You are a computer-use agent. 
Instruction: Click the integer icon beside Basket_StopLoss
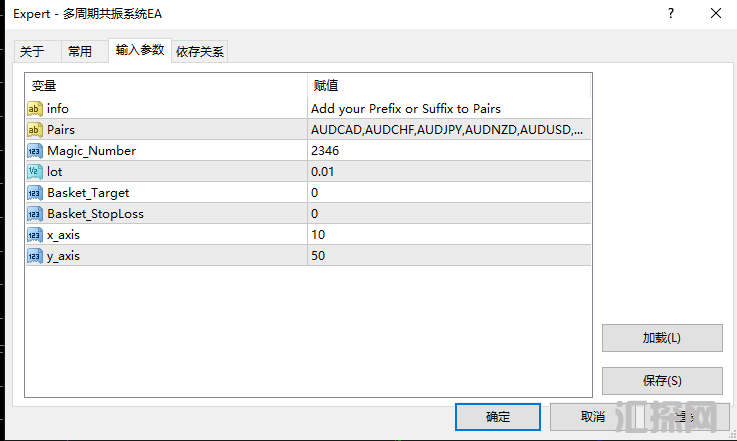coord(35,214)
